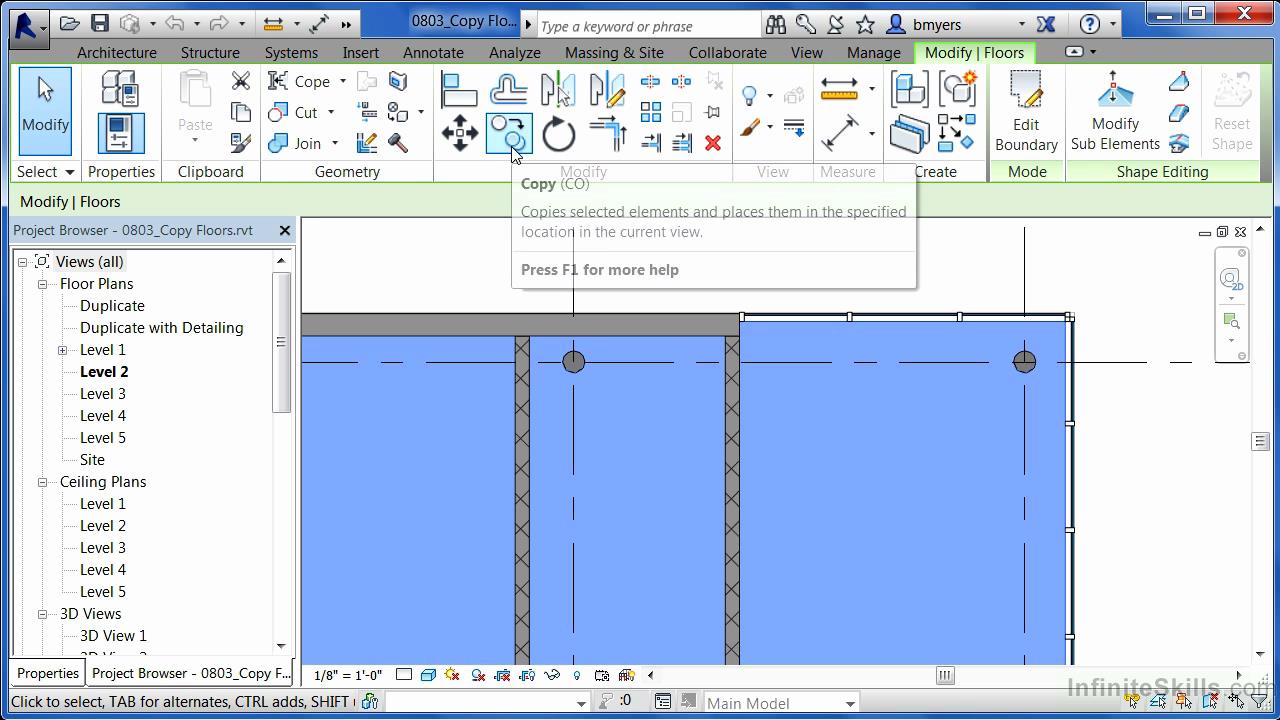Image resolution: width=1280 pixels, height=720 pixels.
Task: Click Pick Supports icon
Action: pos(1179,143)
